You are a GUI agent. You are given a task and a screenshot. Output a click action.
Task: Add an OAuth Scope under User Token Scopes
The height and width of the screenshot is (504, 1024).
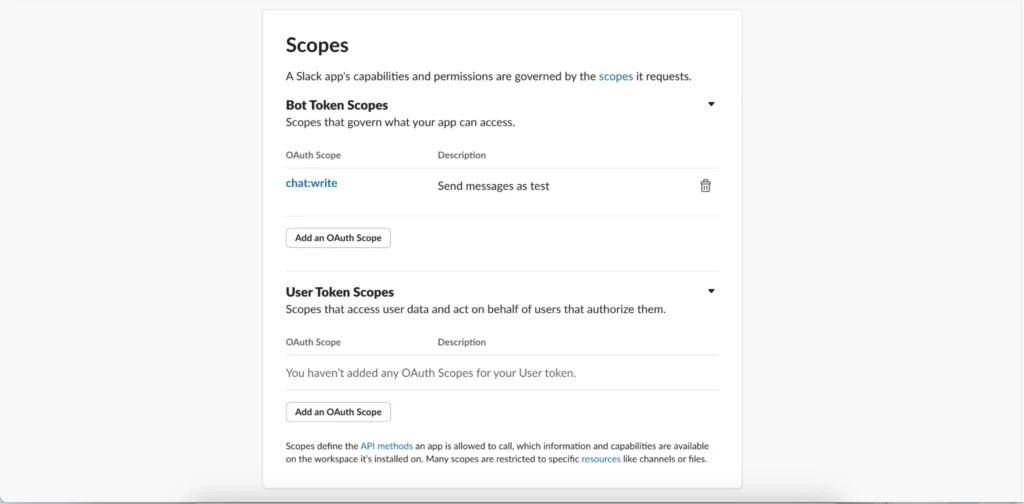pyautogui.click(x=338, y=412)
